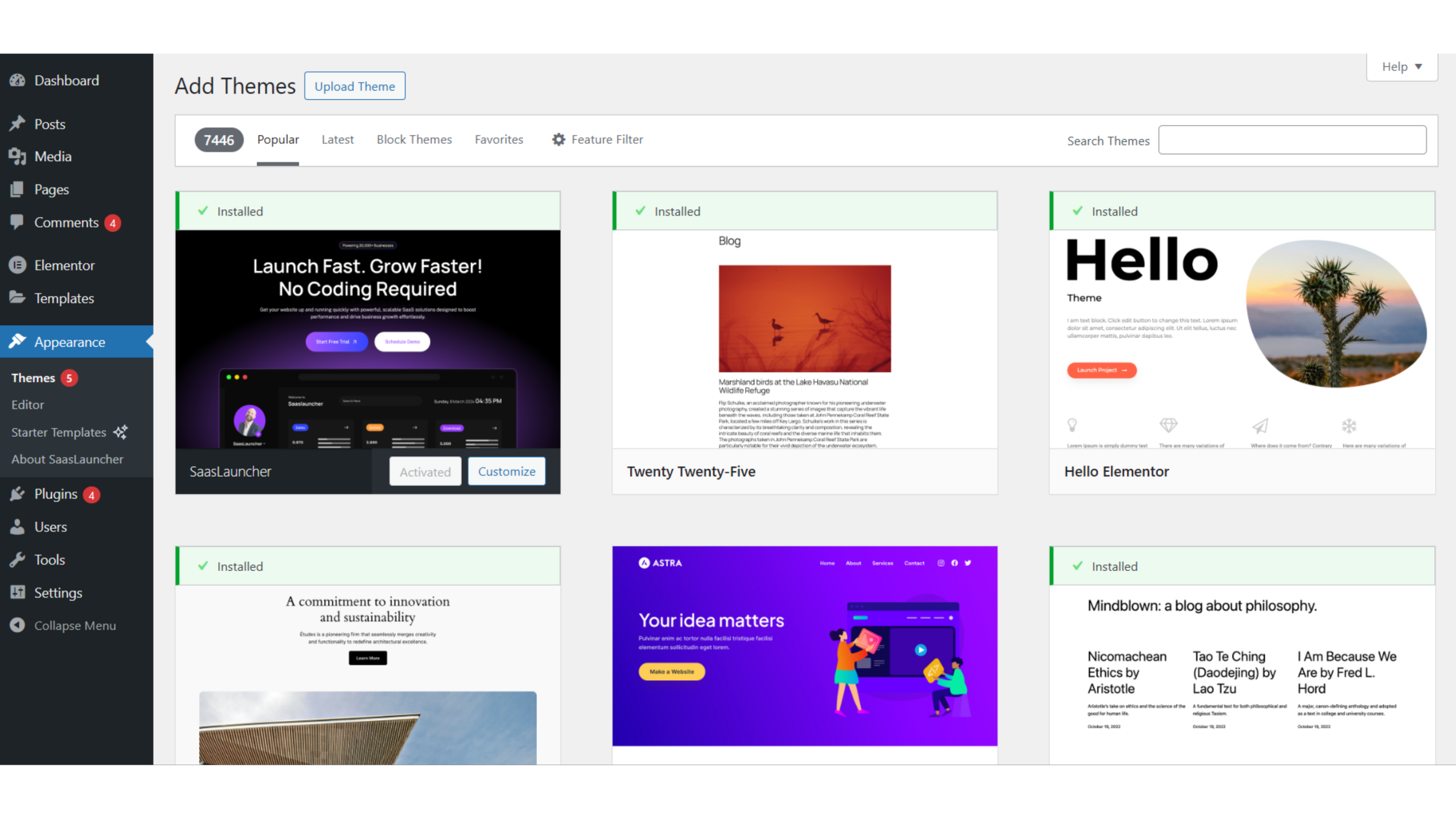The height and width of the screenshot is (819, 1456).
Task: Open Themes submenu item
Action: [33, 378]
